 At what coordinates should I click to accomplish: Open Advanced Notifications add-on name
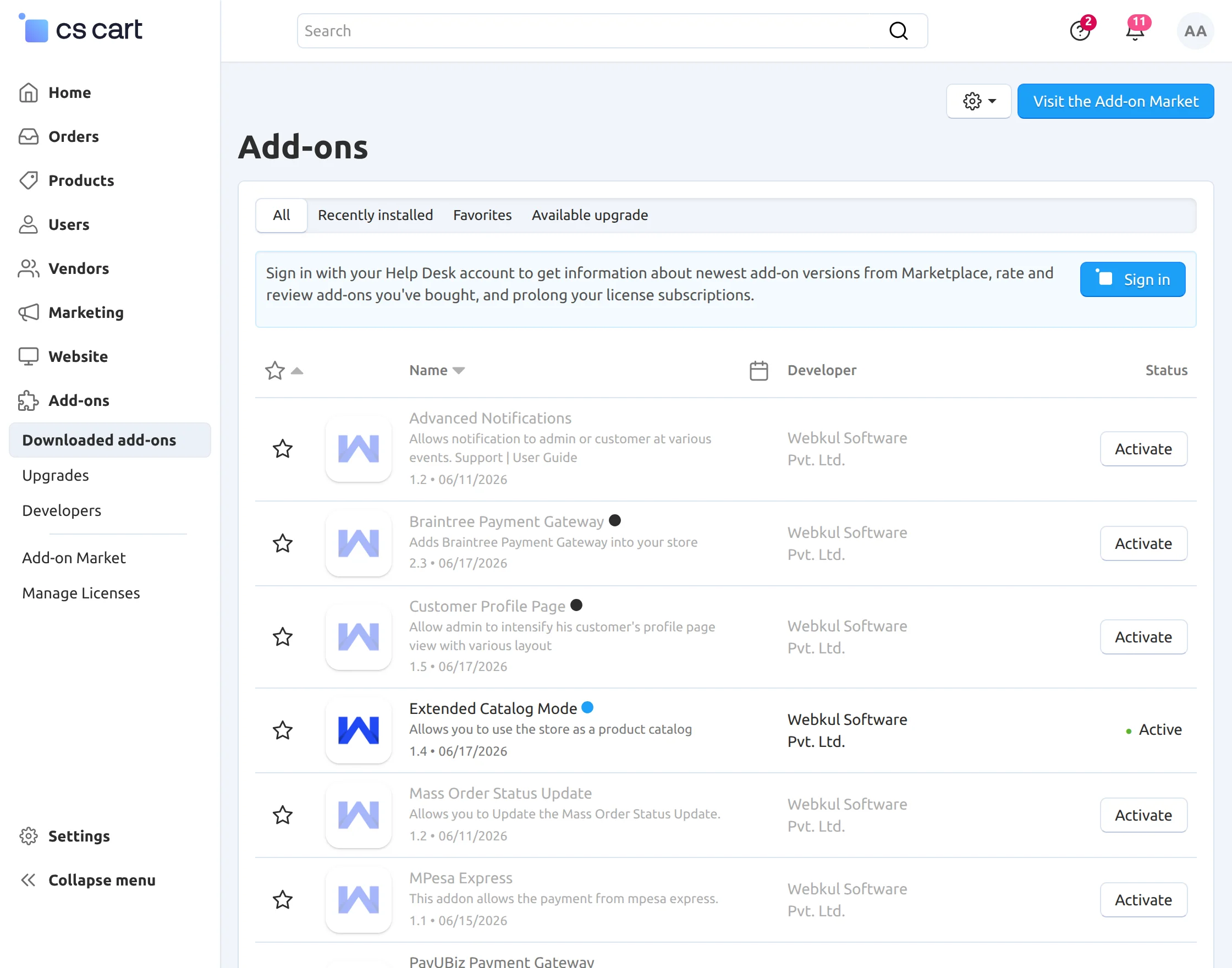[490, 418]
